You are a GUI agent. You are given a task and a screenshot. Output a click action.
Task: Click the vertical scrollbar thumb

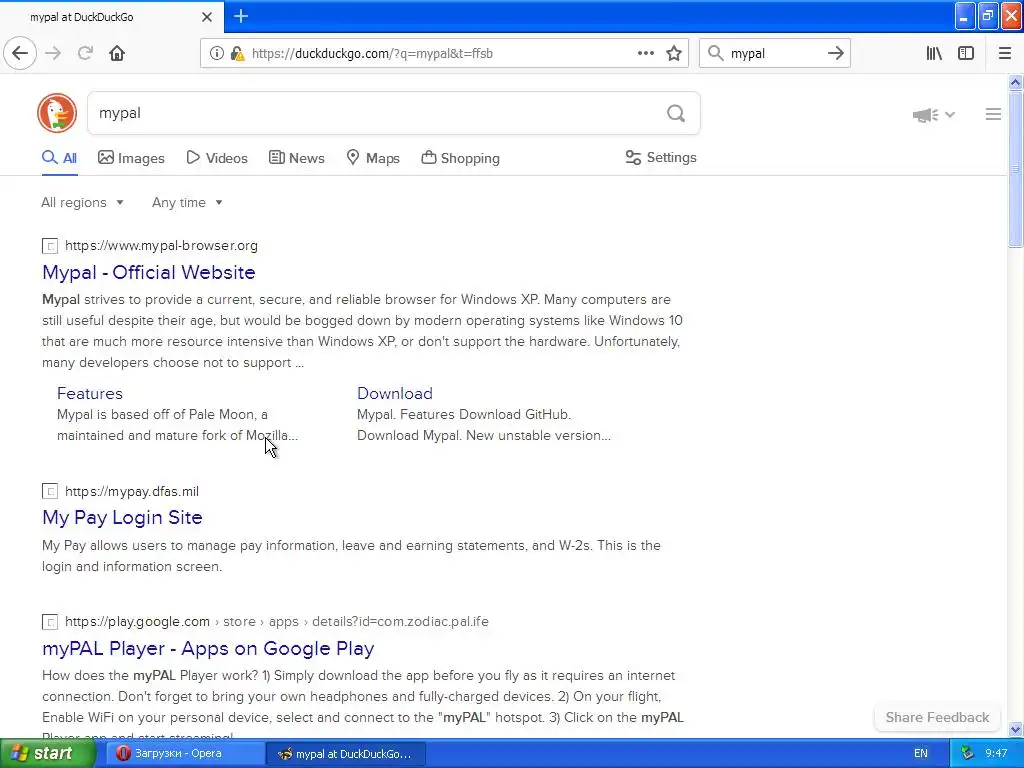coord(1015,169)
